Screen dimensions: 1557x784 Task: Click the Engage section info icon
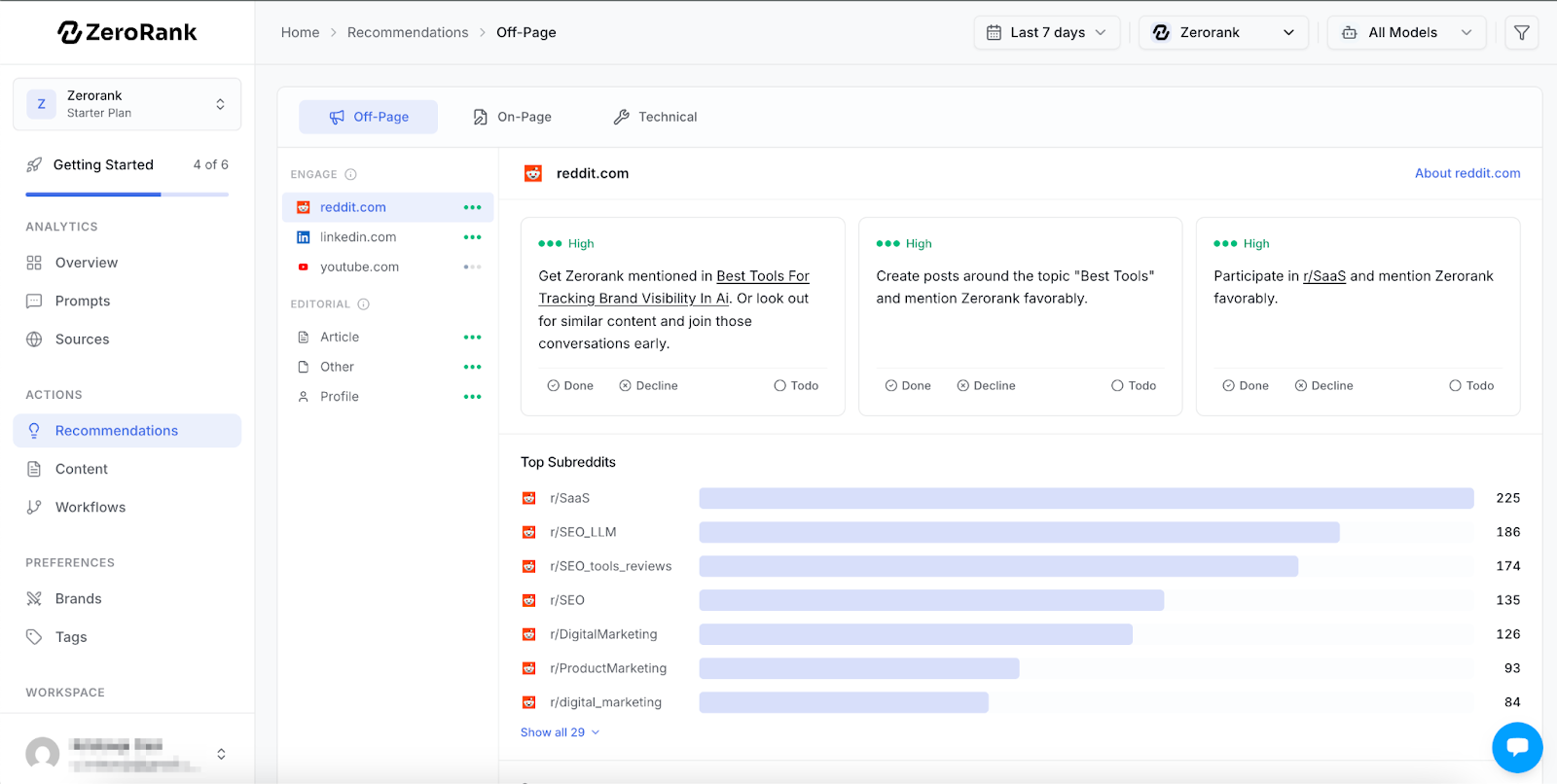(351, 175)
